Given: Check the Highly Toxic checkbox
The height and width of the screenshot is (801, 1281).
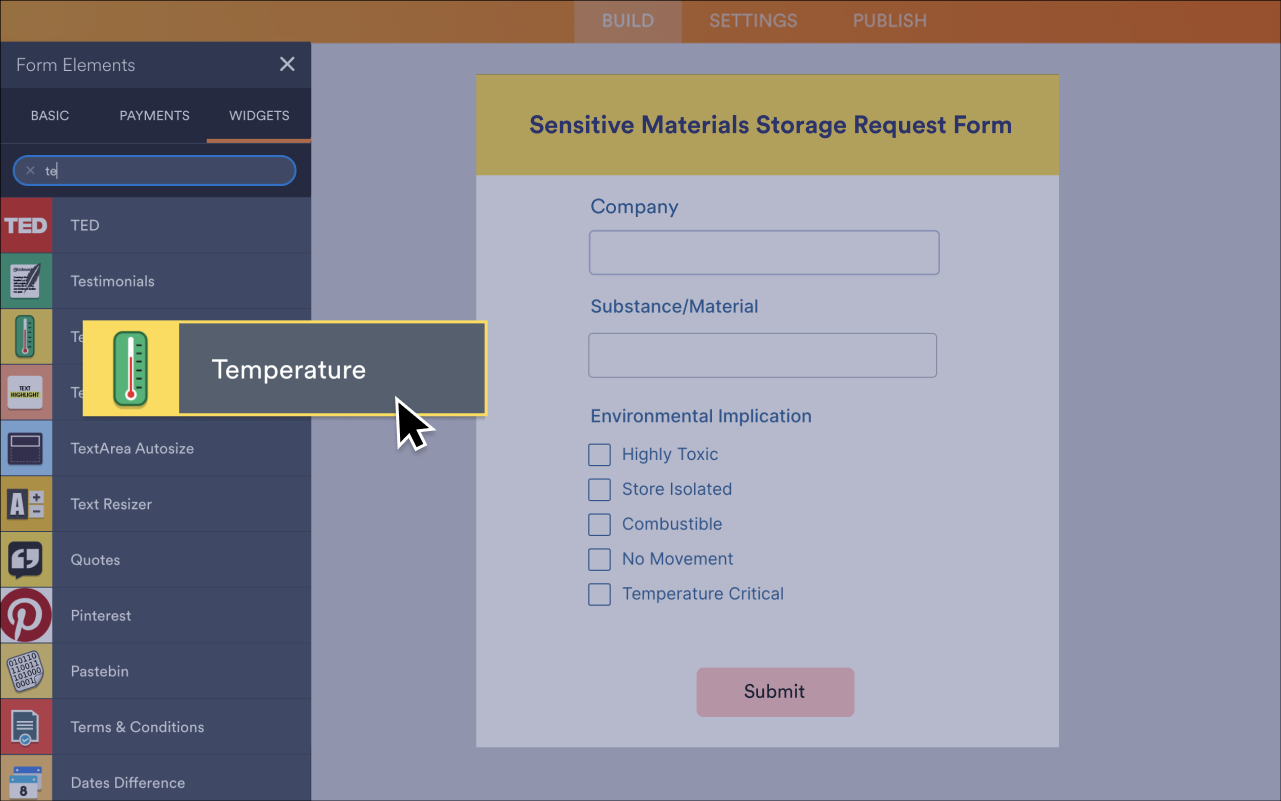Looking at the screenshot, I should click(599, 454).
